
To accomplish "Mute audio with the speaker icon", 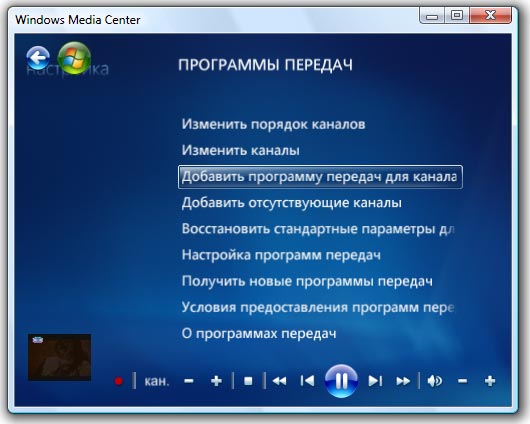I will (x=434, y=381).
